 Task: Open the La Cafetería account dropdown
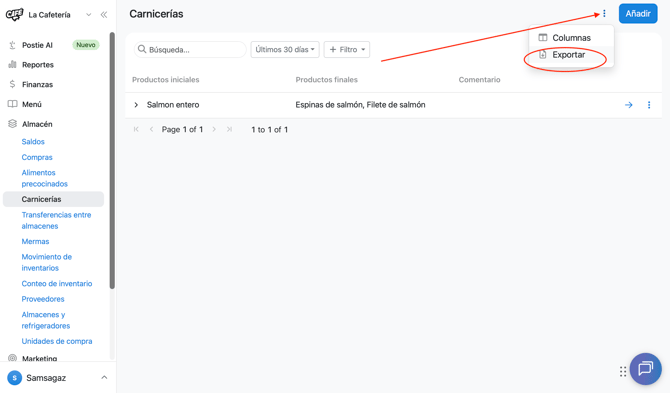[88, 15]
